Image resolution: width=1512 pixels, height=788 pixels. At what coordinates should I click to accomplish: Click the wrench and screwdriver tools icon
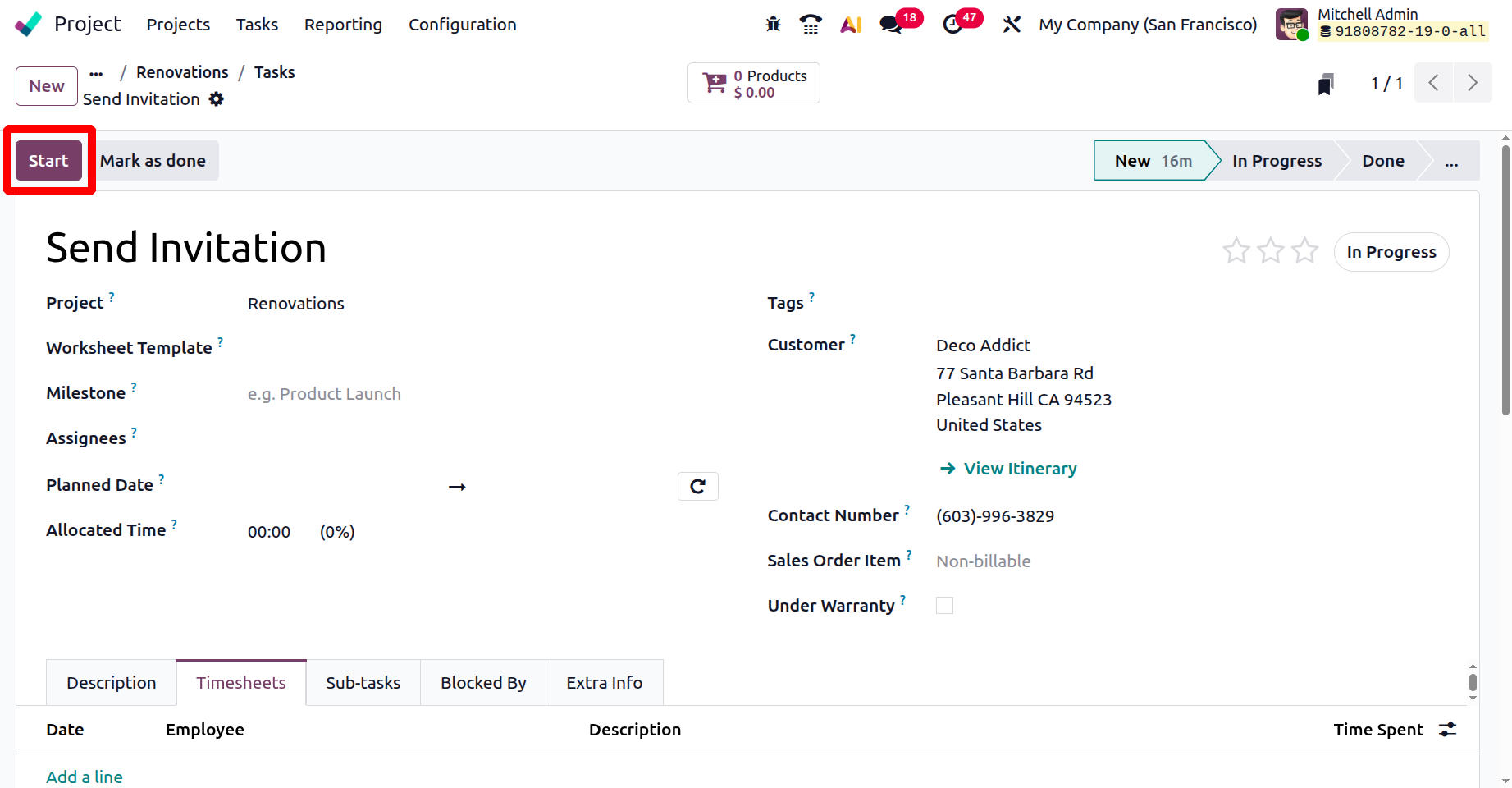1012,25
